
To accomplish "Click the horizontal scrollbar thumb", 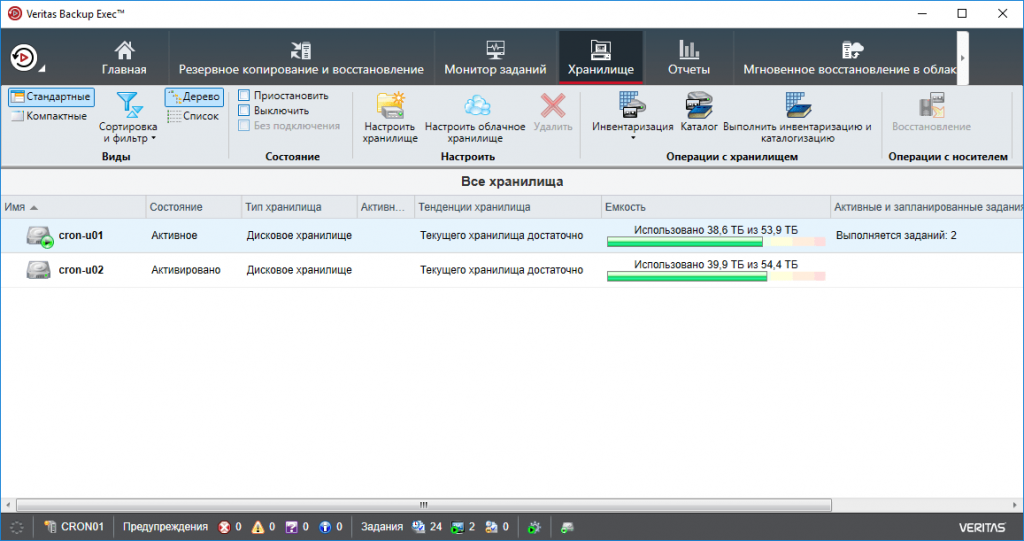I will pyautogui.click(x=424, y=505).
